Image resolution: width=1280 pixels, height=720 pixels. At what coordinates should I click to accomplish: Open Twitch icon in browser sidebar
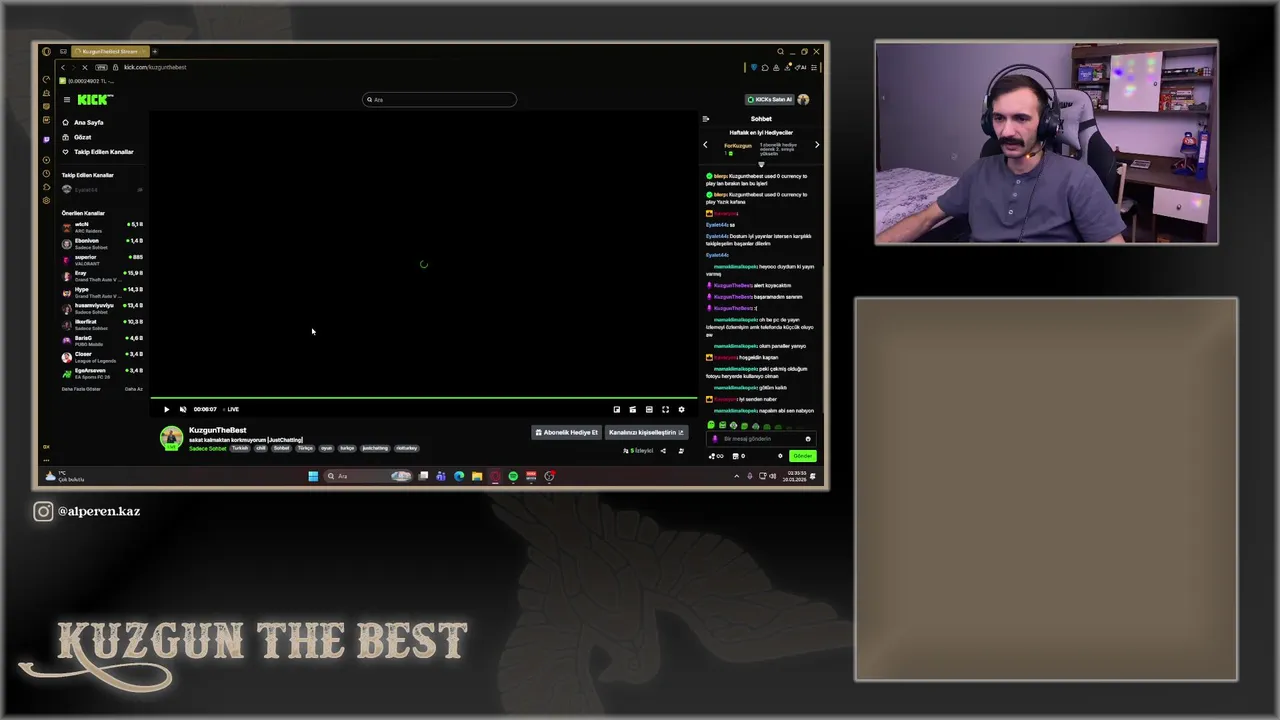[x=46, y=139]
